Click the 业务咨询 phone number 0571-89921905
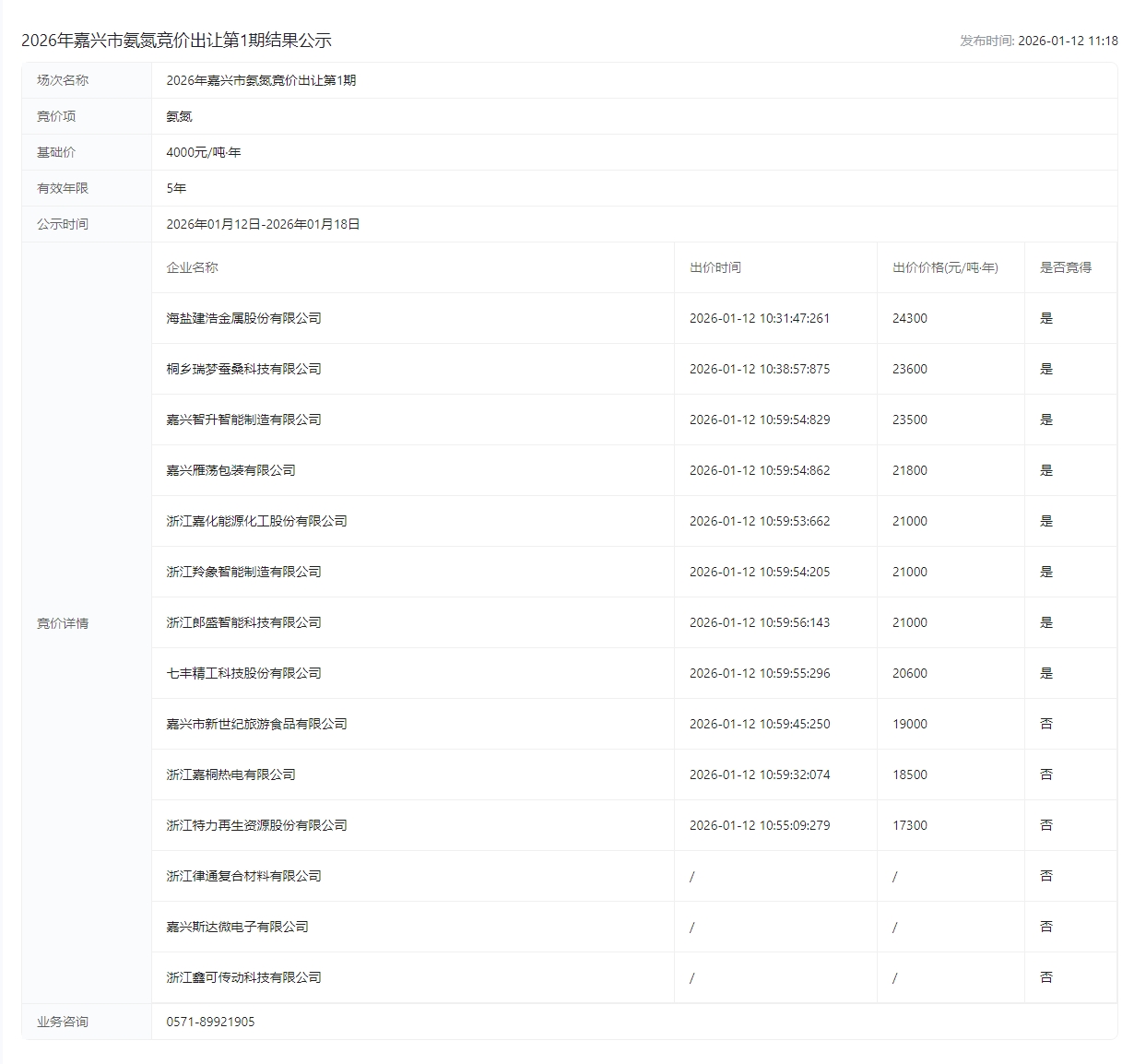 [x=210, y=1022]
